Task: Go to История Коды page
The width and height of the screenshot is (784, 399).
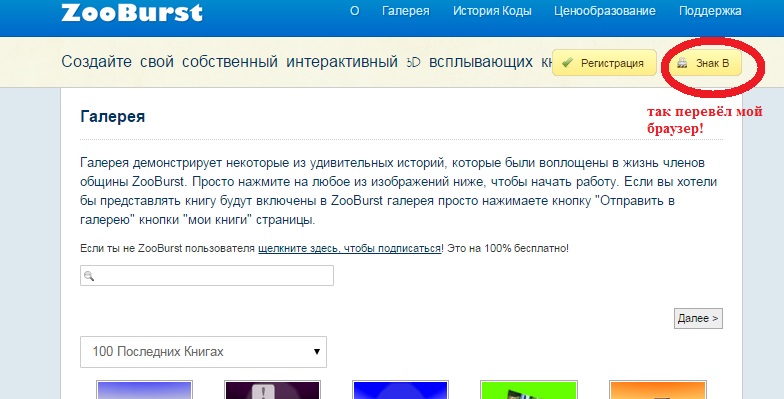Action: [492, 11]
